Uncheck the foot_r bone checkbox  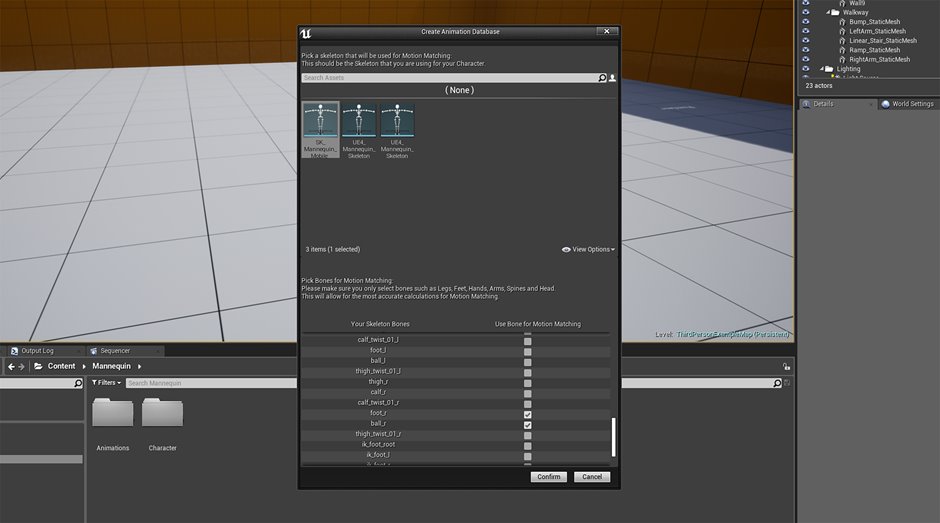528,414
